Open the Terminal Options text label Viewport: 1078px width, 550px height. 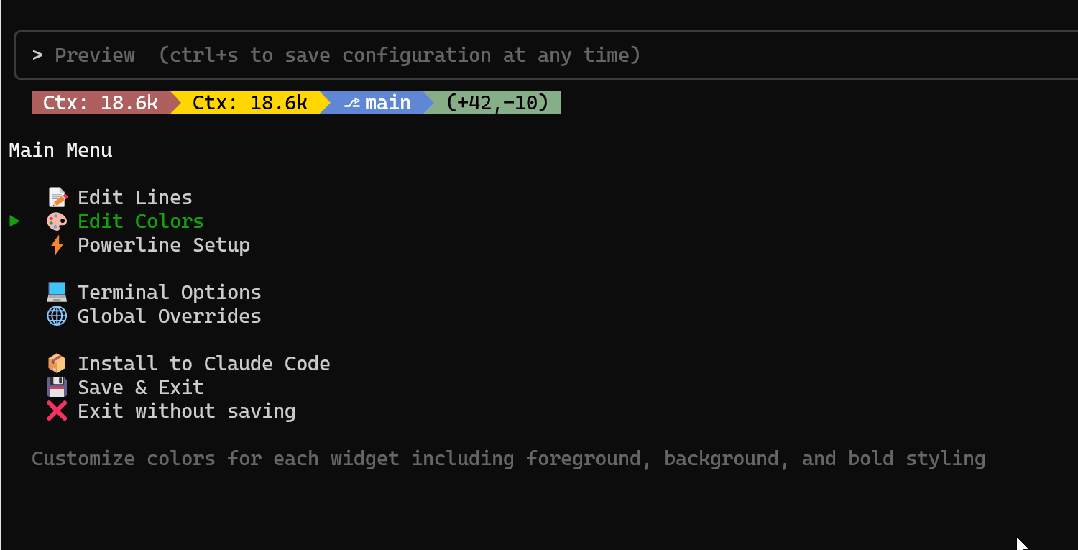[x=169, y=292]
